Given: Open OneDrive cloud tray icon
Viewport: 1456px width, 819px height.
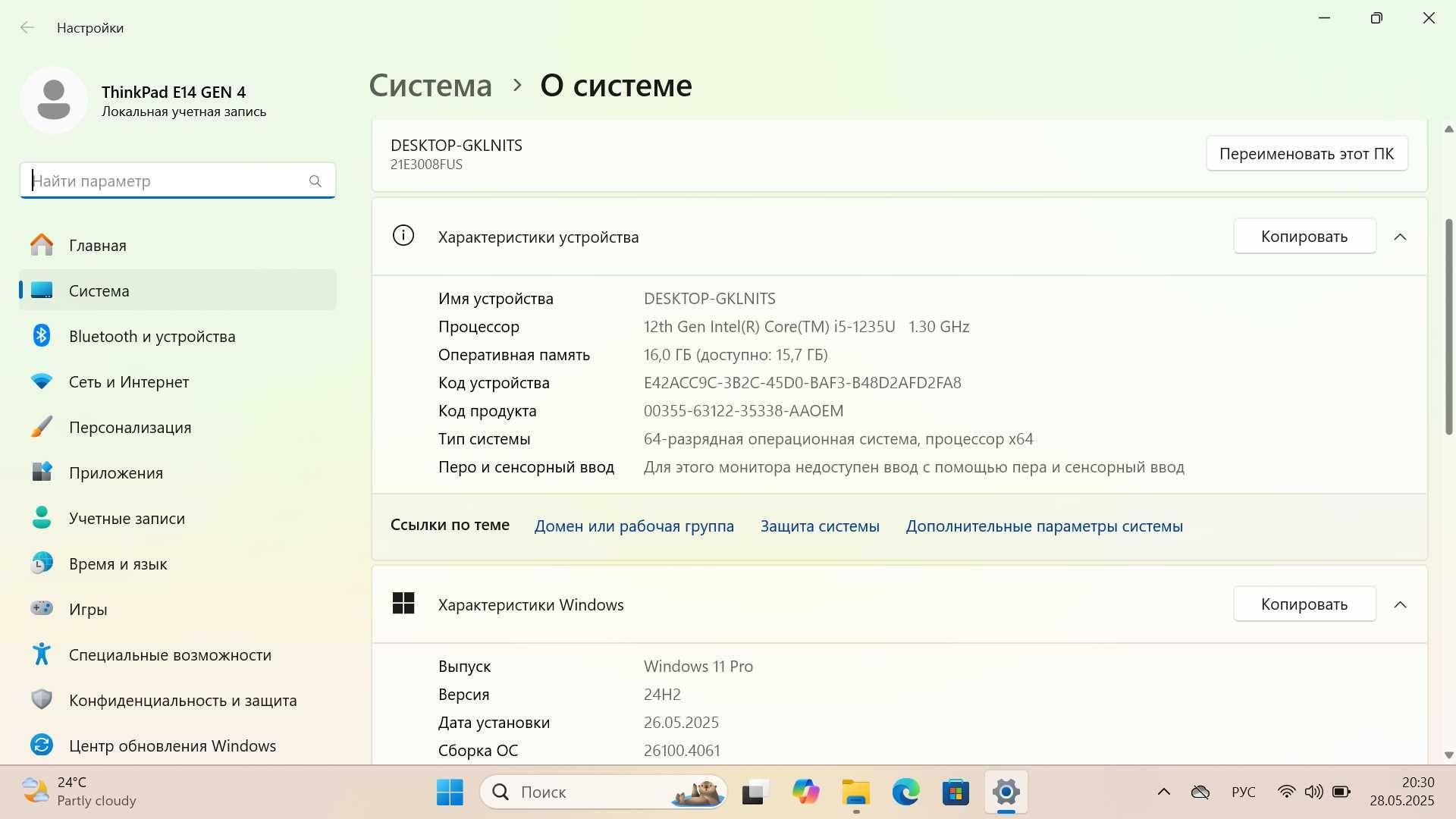Looking at the screenshot, I should click(x=1200, y=792).
